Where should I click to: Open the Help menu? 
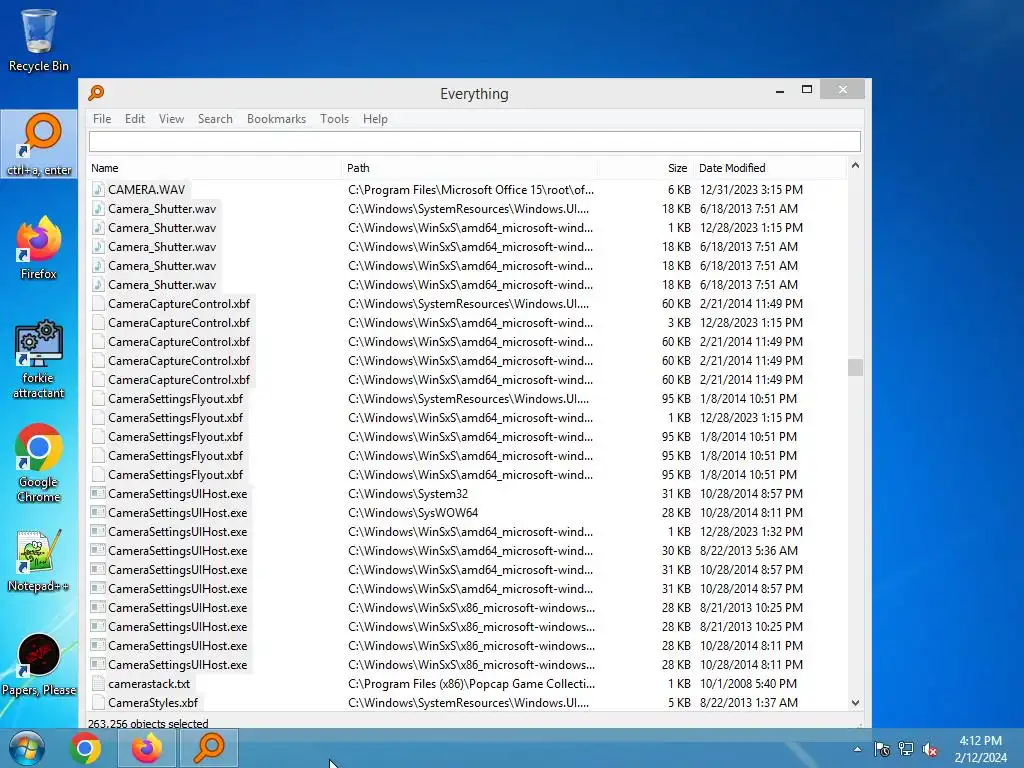(376, 119)
